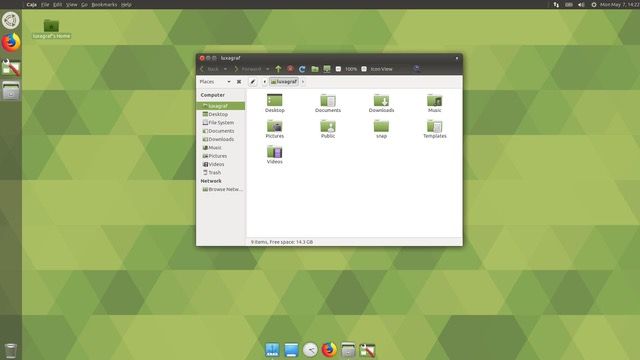Select File System in sidebar

coord(221,122)
